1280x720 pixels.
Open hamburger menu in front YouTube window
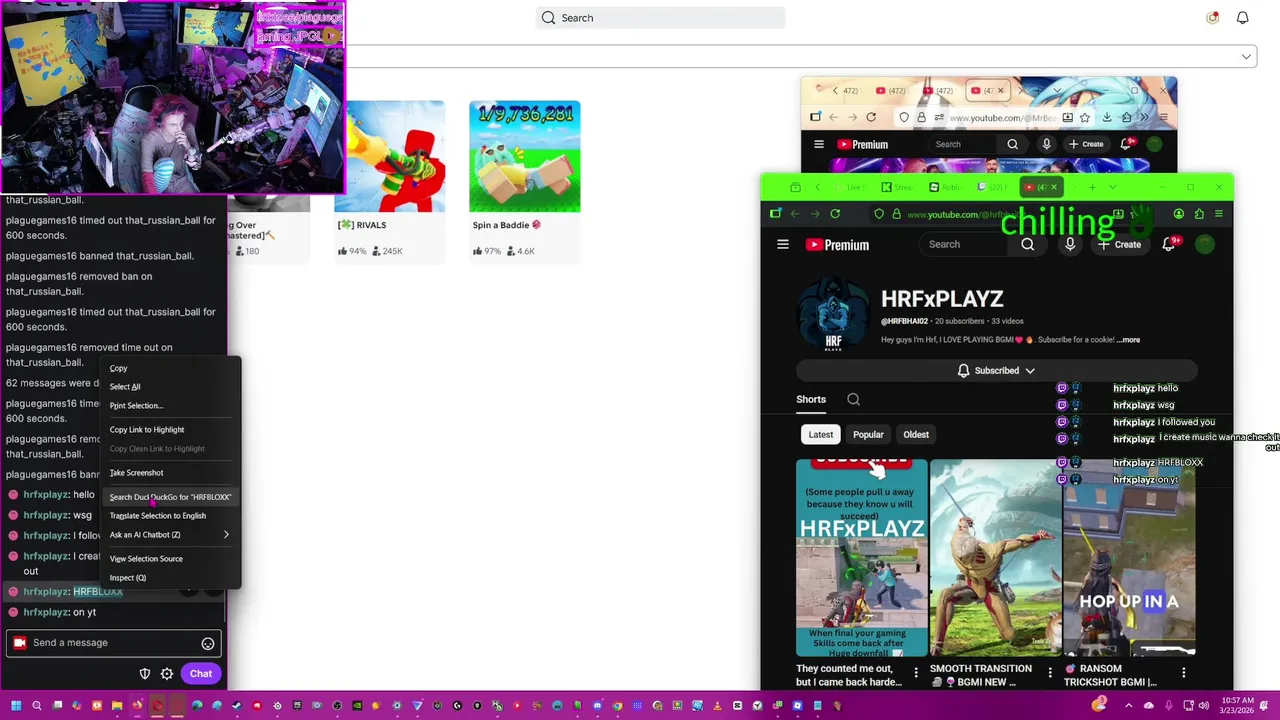[x=783, y=245]
